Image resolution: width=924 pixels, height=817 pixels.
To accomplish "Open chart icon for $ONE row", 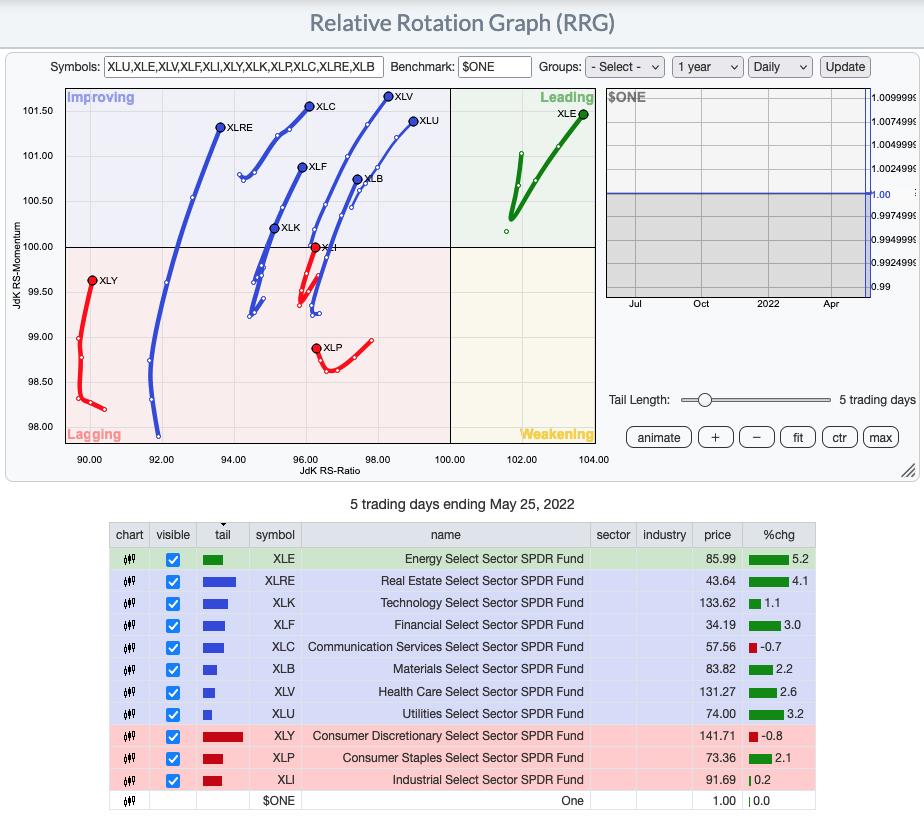I will click(129, 801).
